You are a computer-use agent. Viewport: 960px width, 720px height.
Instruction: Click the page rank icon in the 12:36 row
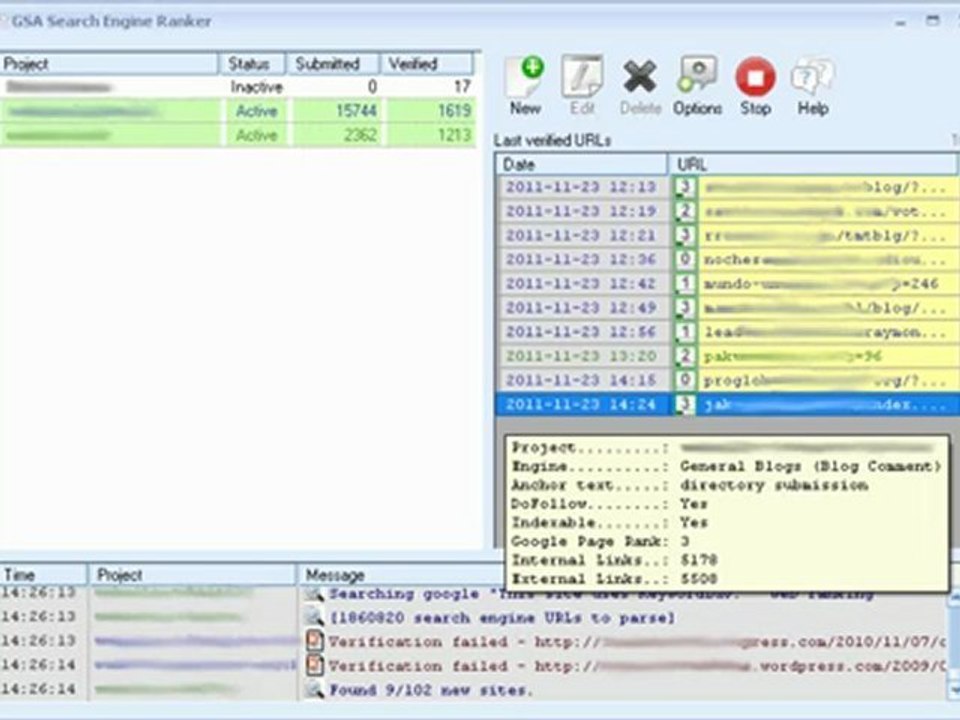point(684,260)
